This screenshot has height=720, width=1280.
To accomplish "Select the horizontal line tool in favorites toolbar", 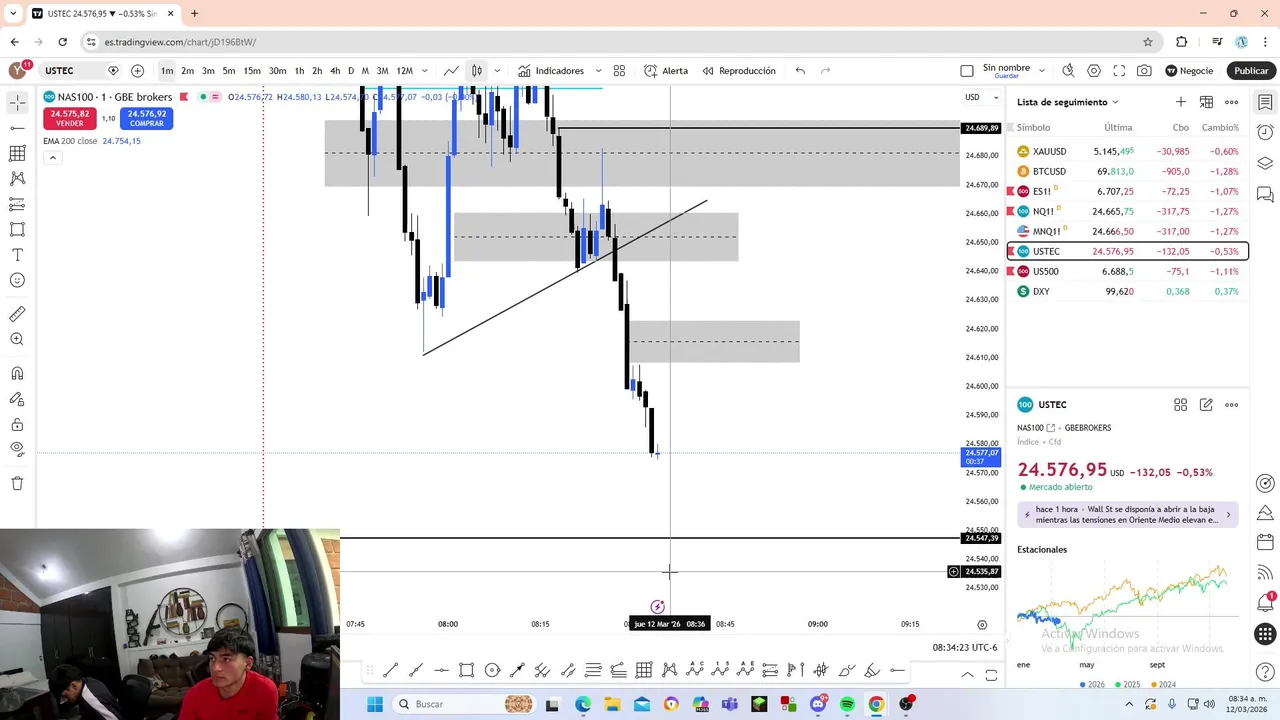I will 441,670.
